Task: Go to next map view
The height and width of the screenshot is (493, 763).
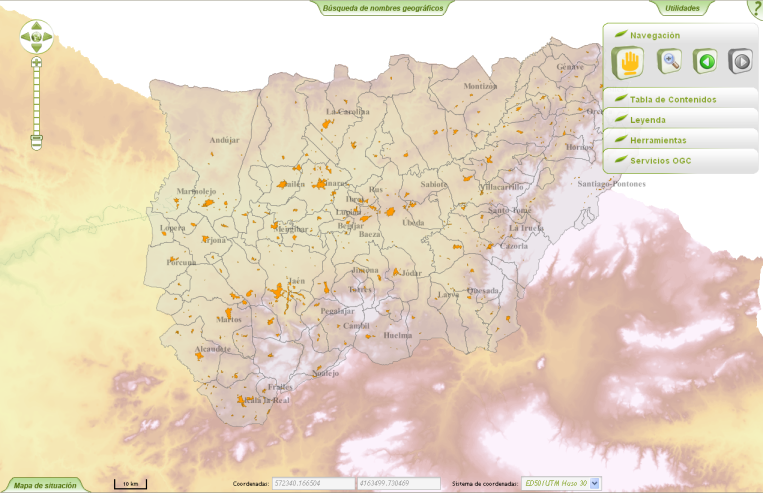Action: [740, 62]
